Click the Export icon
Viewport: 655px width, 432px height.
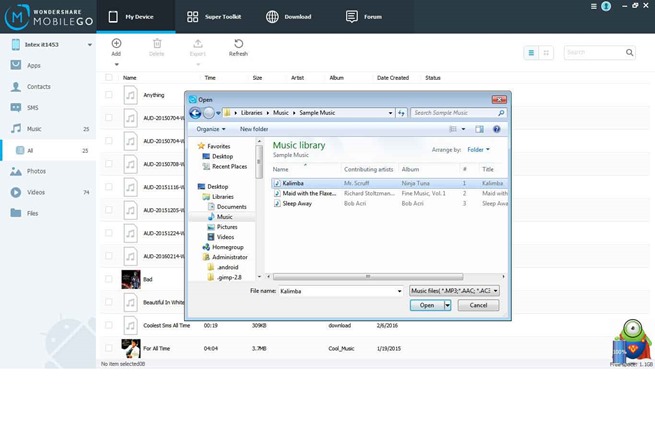click(198, 43)
